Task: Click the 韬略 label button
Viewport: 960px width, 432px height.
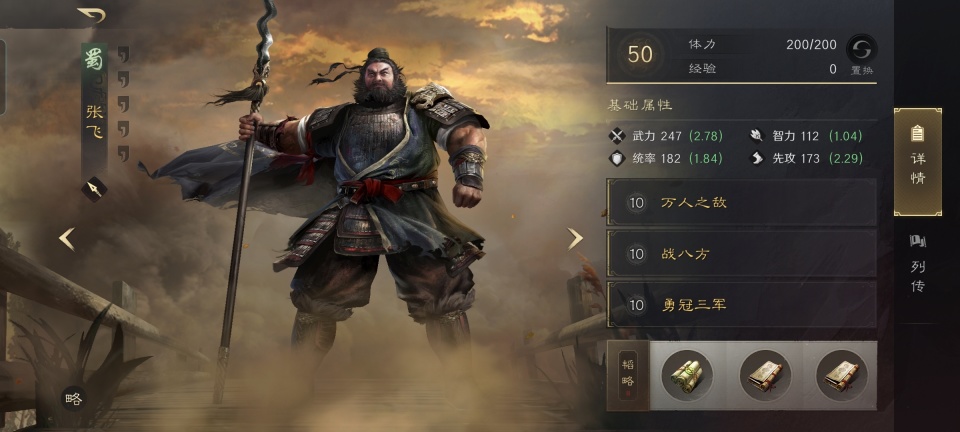Action: pos(628,375)
